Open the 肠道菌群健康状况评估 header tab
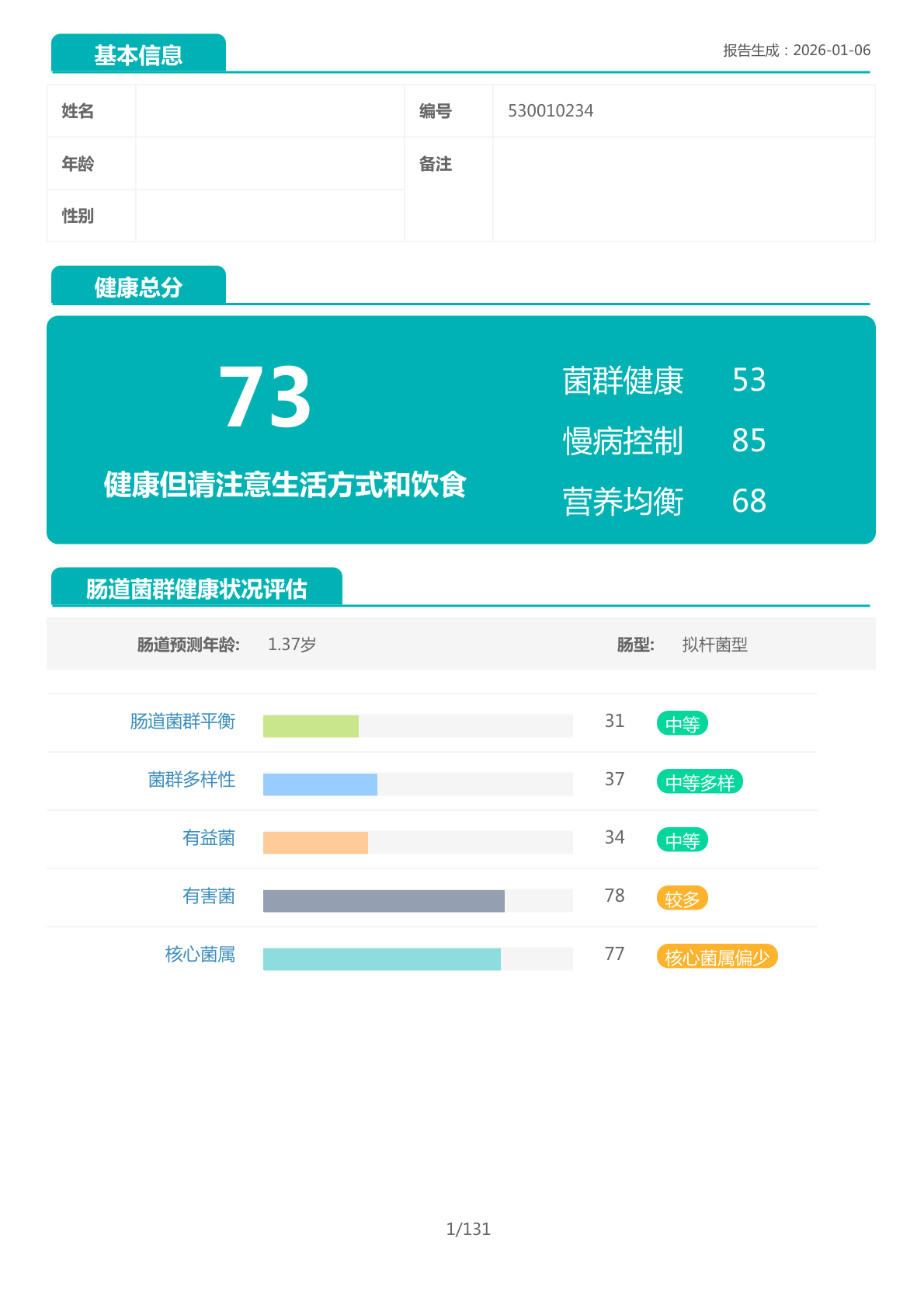This screenshot has height=1308, width=924. click(196, 586)
